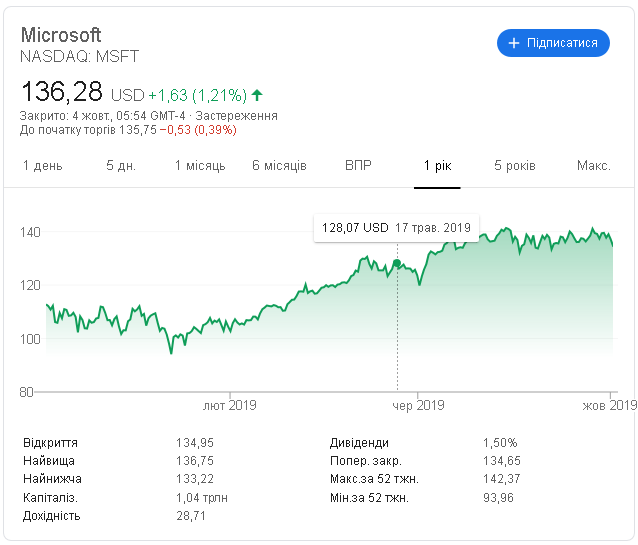Click the жов 2019 axis label

point(610,405)
